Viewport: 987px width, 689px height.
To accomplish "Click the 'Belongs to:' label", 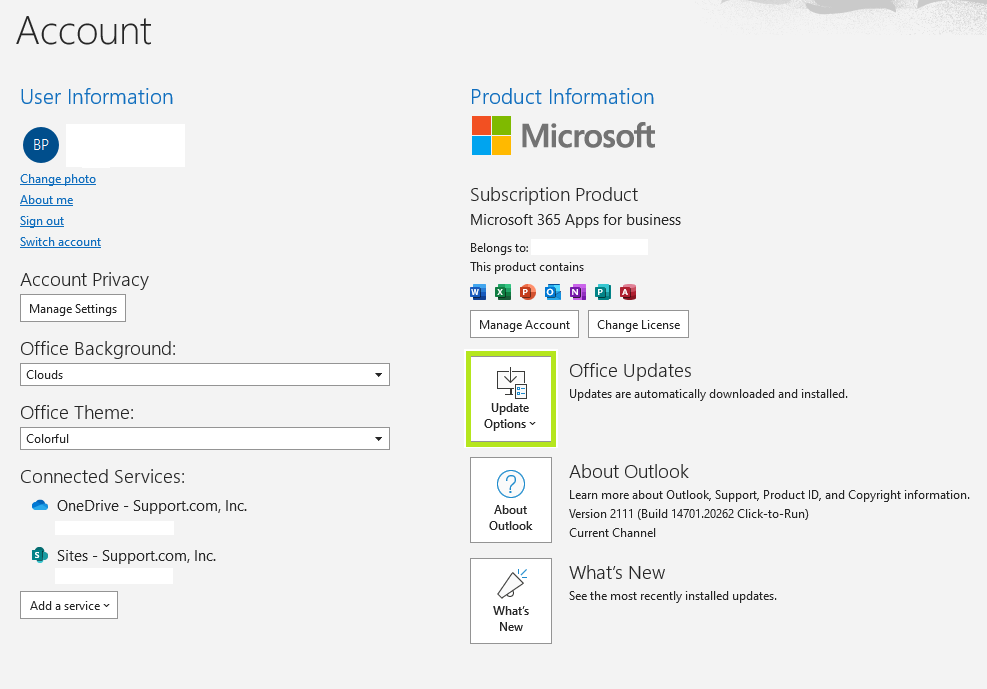I will tap(499, 247).
